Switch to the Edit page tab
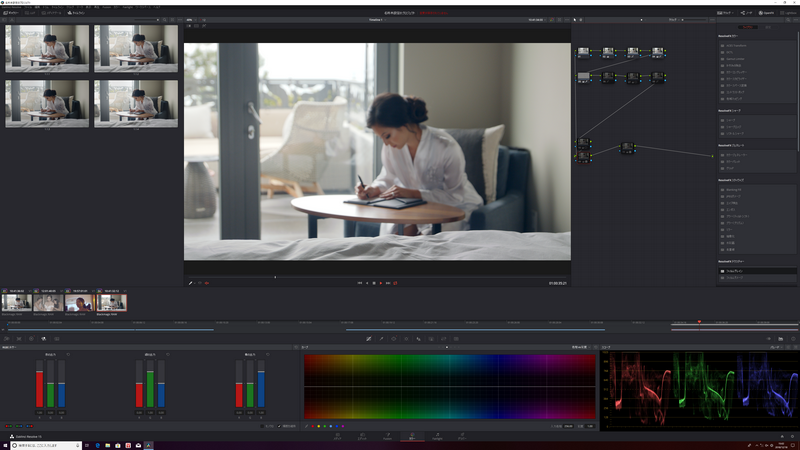 362,437
